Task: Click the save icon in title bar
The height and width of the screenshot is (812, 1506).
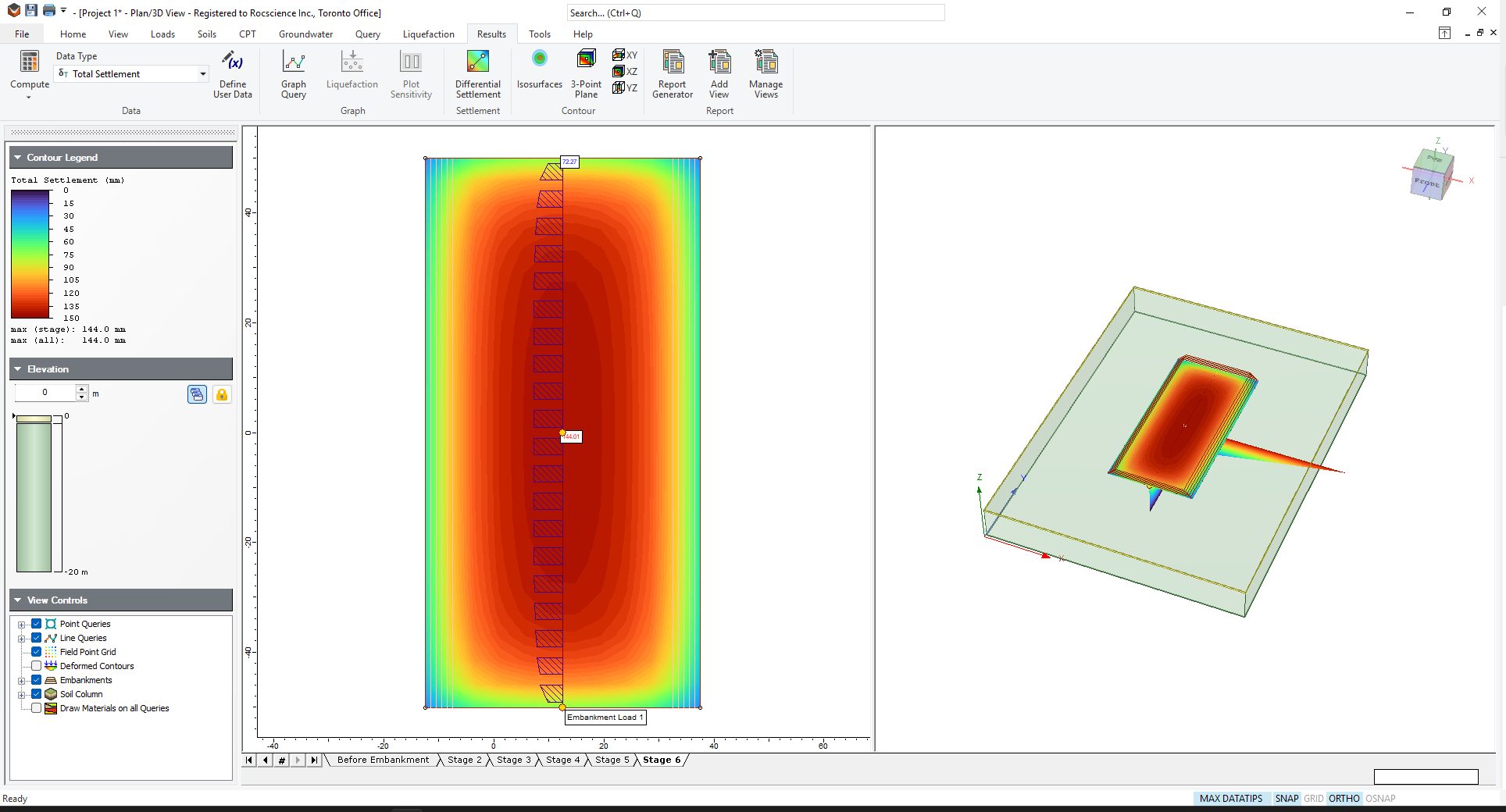Action: [x=31, y=11]
